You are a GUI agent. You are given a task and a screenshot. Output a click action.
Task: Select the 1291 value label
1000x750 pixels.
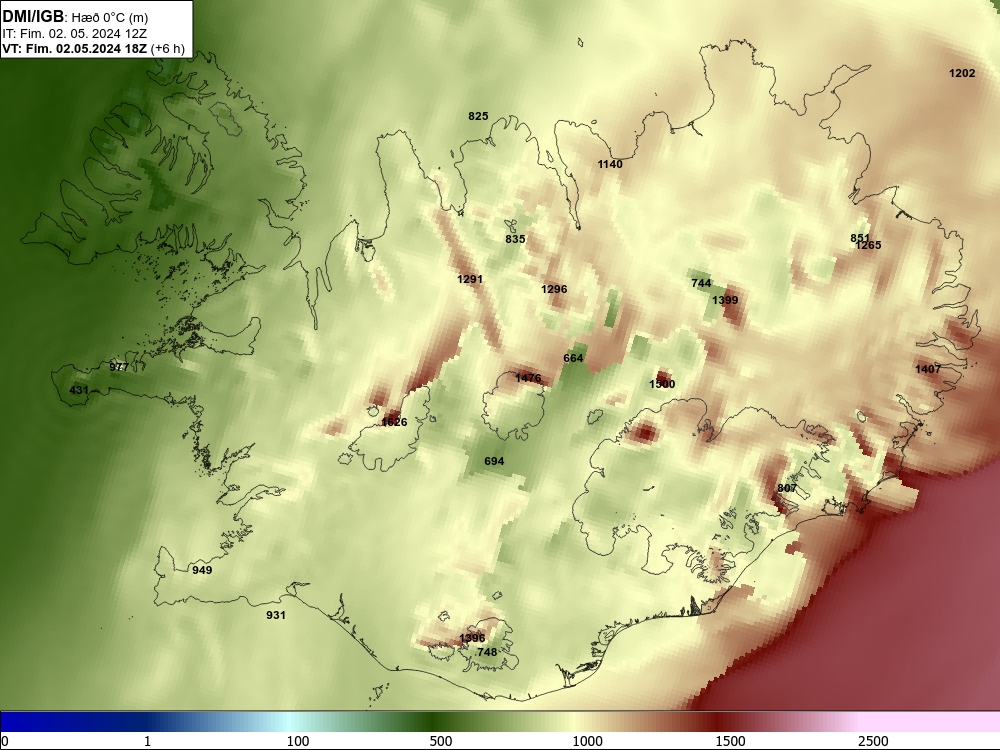click(x=470, y=279)
